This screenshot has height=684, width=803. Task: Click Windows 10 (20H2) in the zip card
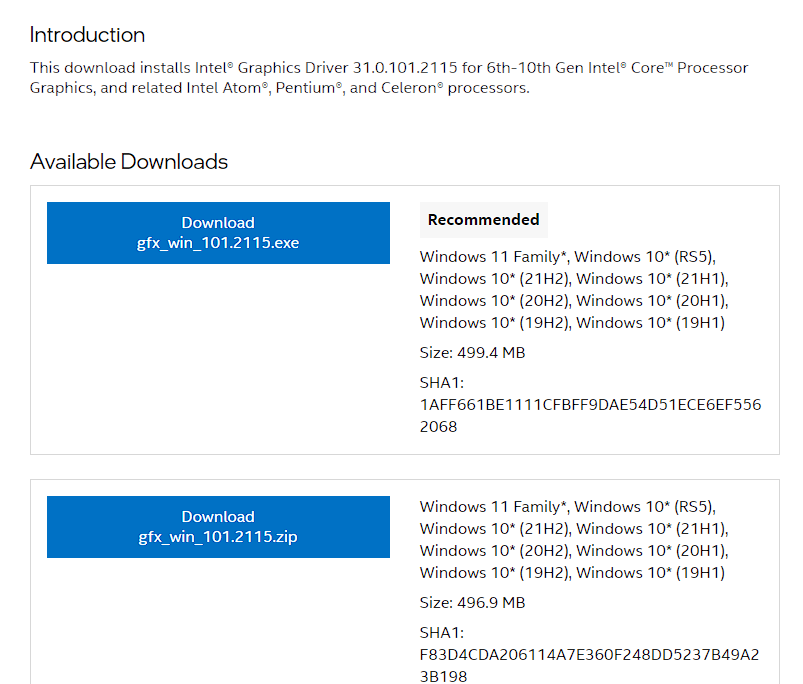(494, 551)
